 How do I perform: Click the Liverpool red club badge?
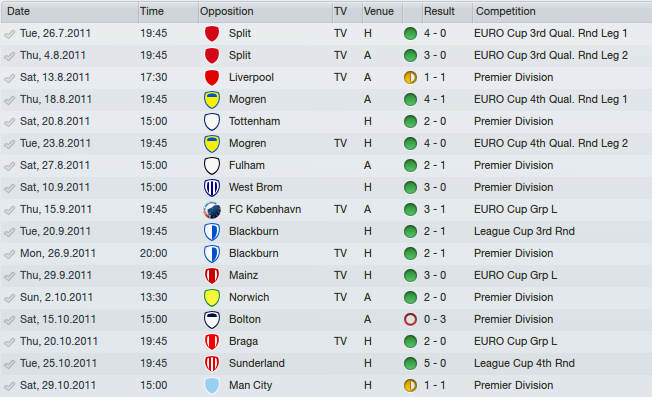[212, 77]
